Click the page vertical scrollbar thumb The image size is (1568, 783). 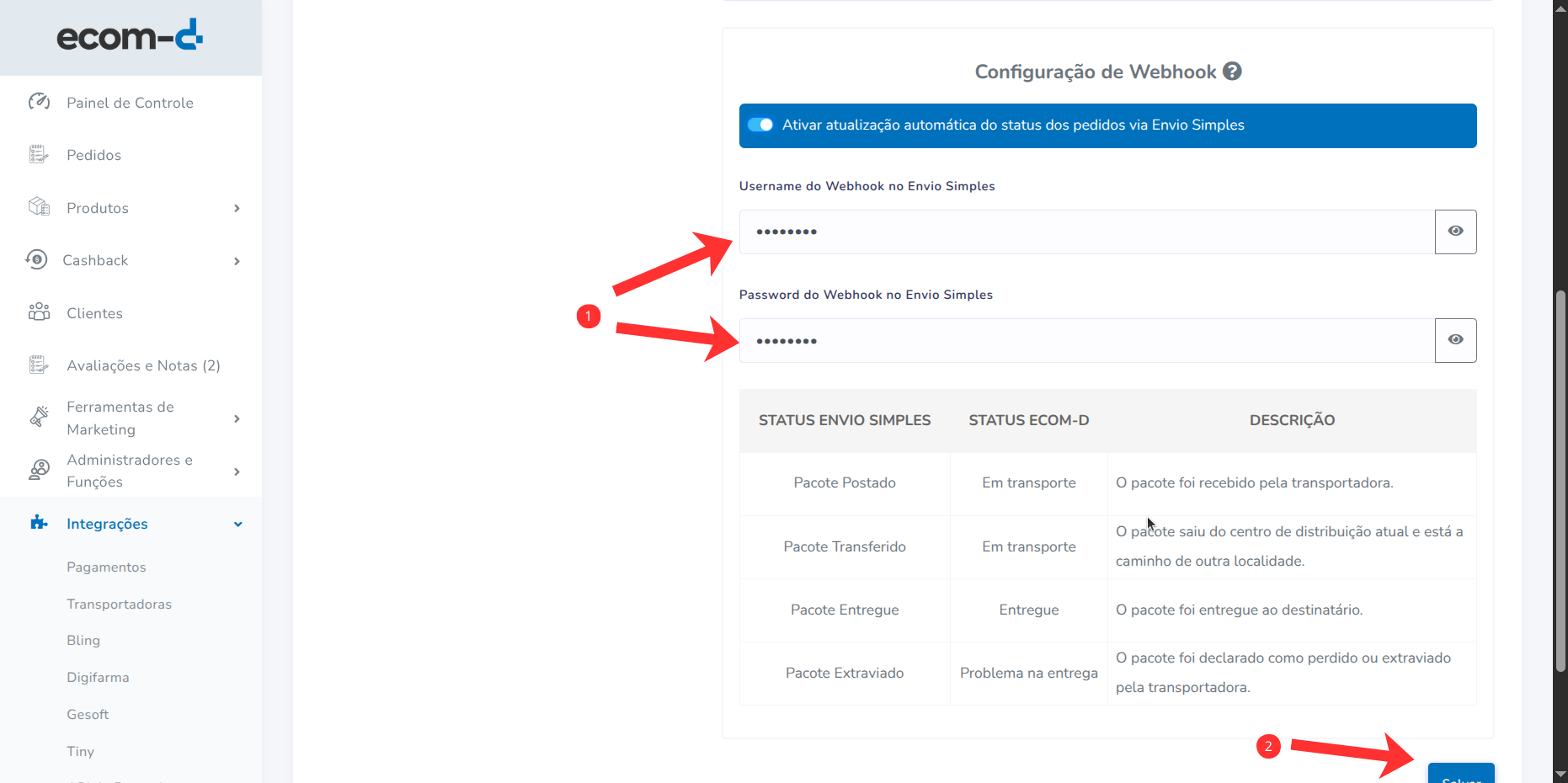pyautogui.click(x=1560, y=480)
